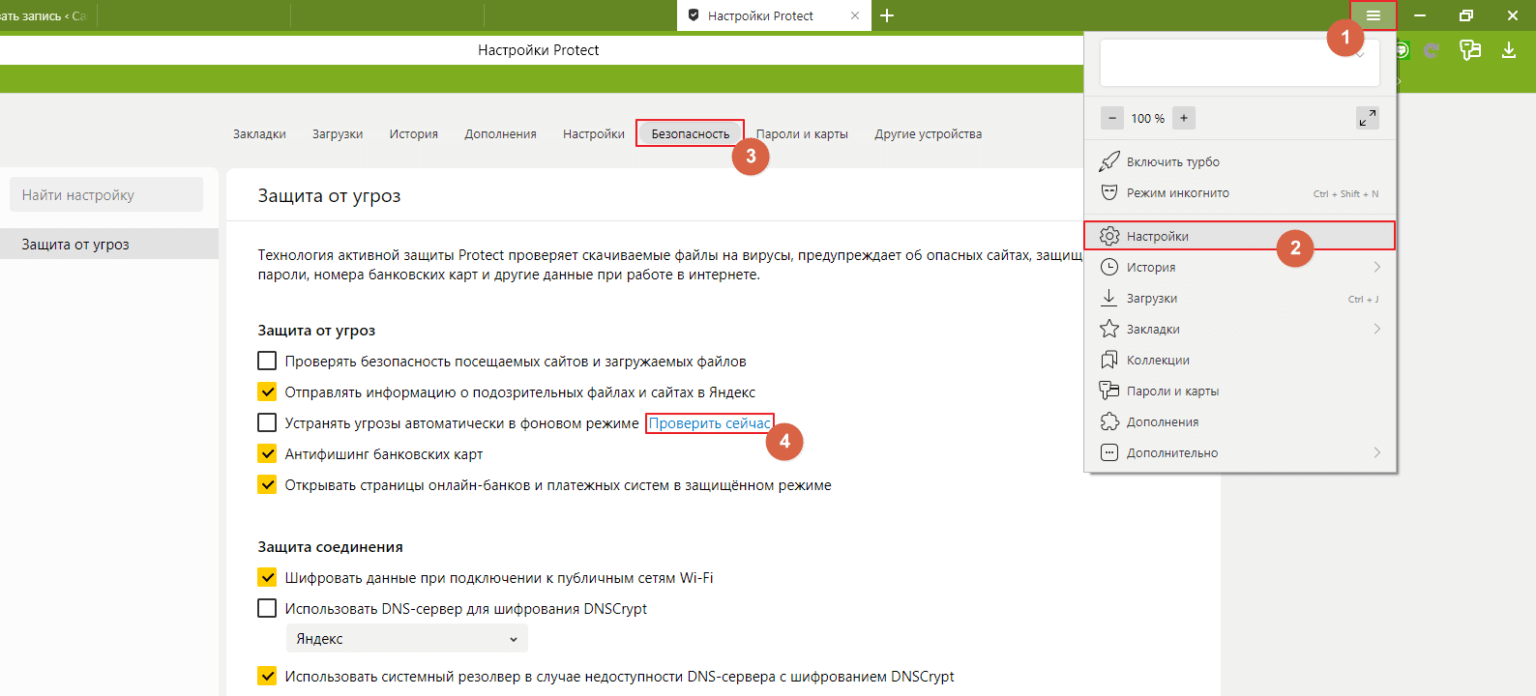Viewport: 1536px width, 696px height.
Task: Switch to История in the page navigation bar
Action: pyautogui.click(x=414, y=134)
